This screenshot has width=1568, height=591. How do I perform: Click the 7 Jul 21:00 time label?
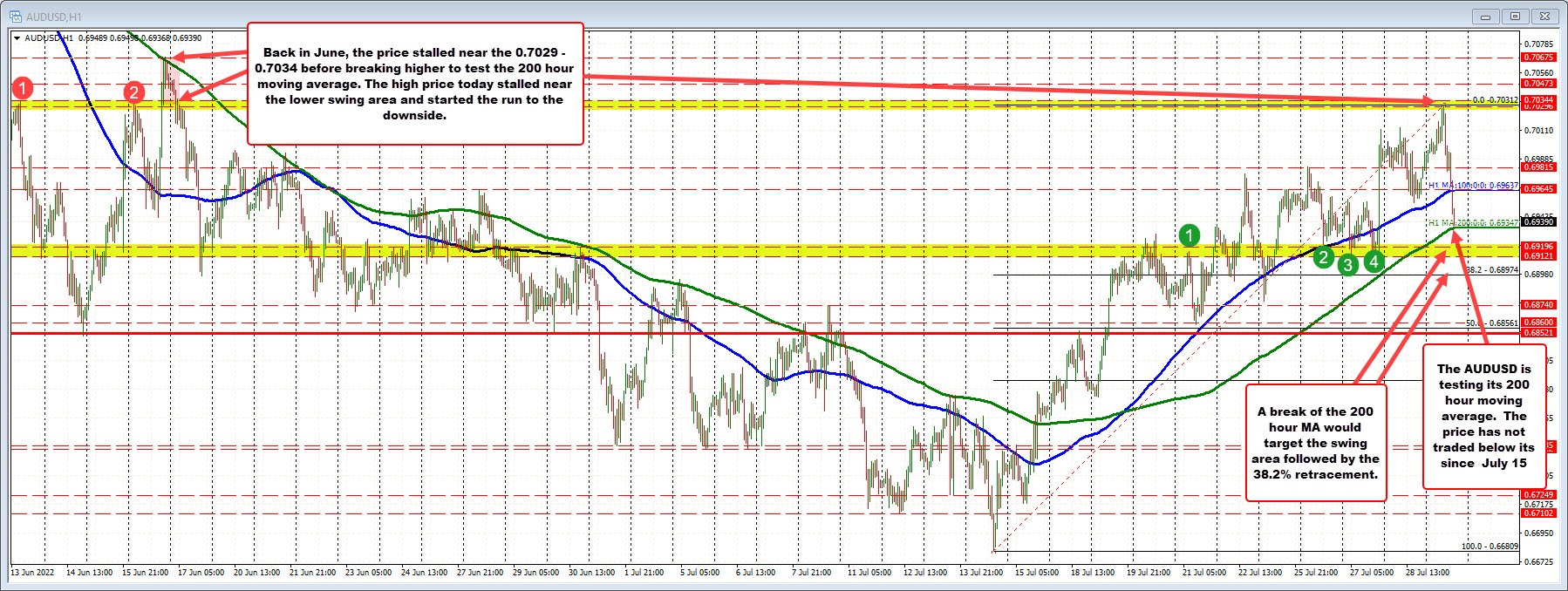click(812, 573)
